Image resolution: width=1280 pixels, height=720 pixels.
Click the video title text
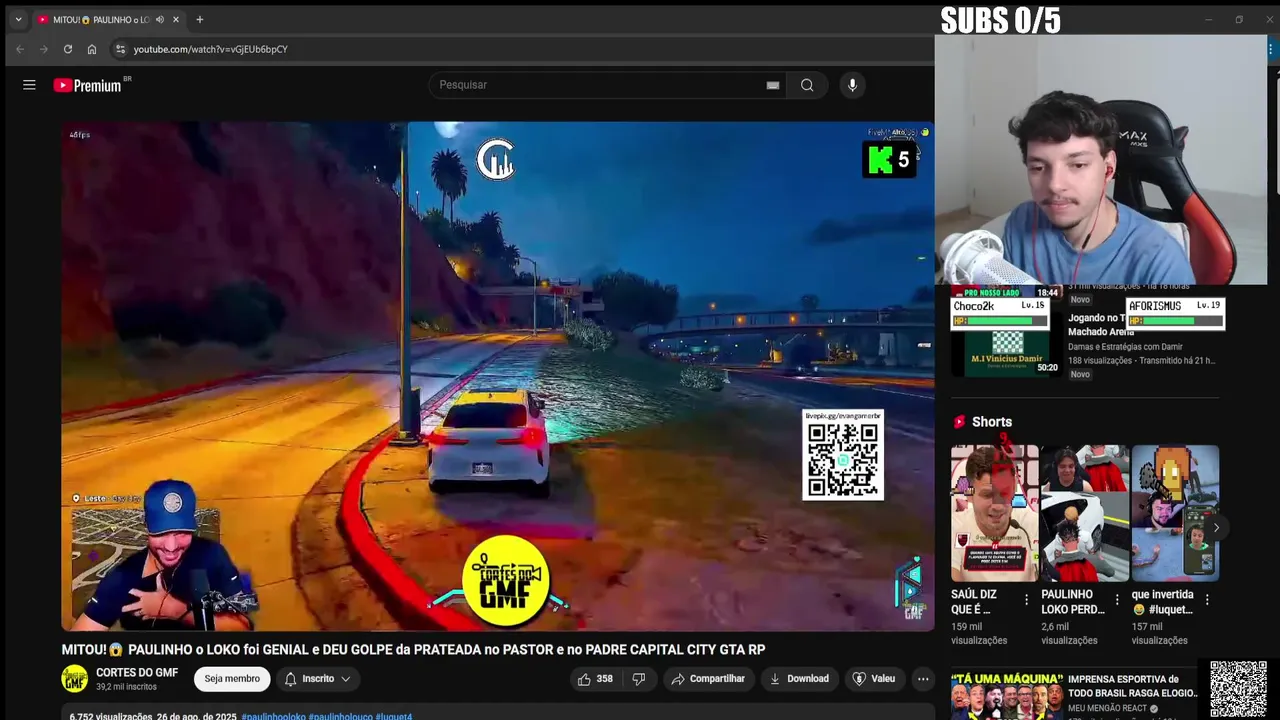click(x=413, y=650)
